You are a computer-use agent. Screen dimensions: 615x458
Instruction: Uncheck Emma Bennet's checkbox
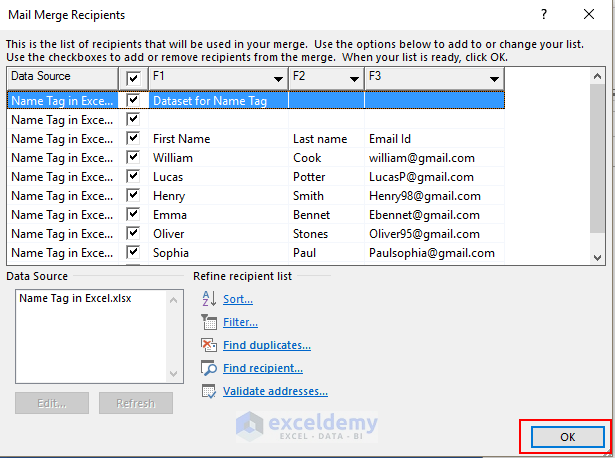pyautogui.click(x=133, y=214)
